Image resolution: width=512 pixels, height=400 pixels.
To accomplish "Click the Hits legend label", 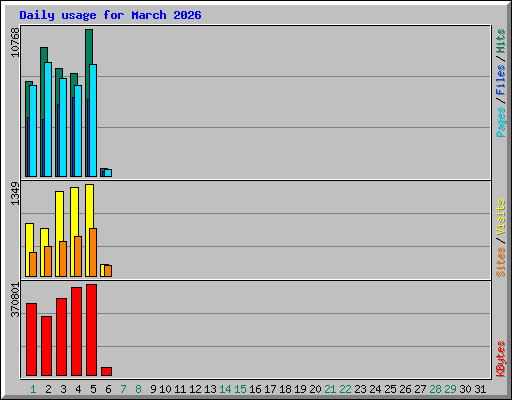I will (501, 41).
